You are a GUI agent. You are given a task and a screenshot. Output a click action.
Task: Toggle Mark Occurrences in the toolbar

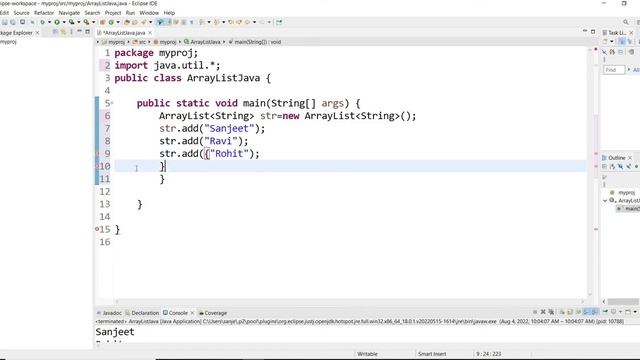pos(169,22)
